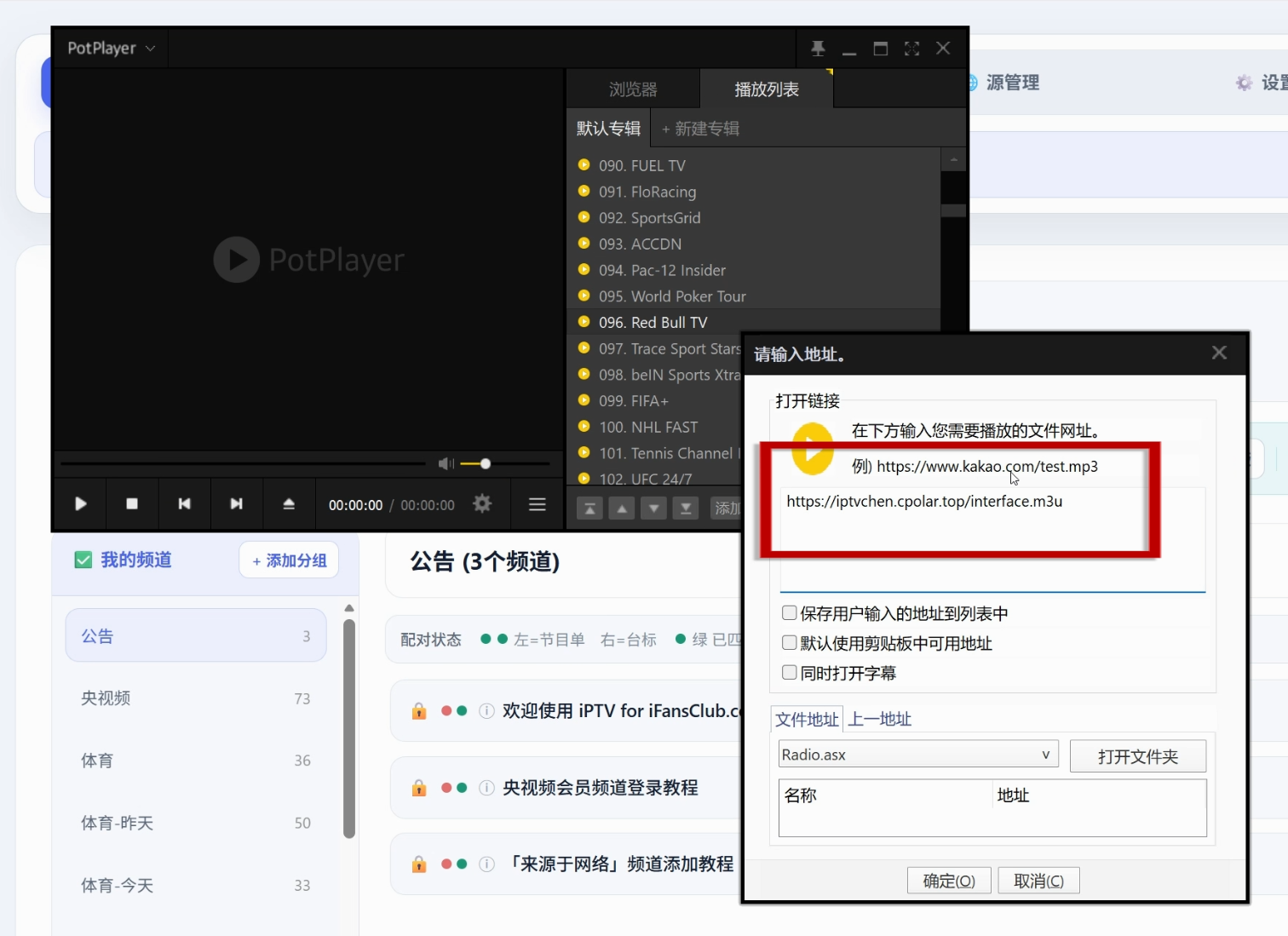Enable 保存用户输入的地址到列表中 checkbox
Image resolution: width=1288 pixels, height=936 pixels.
pyautogui.click(x=790, y=612)
